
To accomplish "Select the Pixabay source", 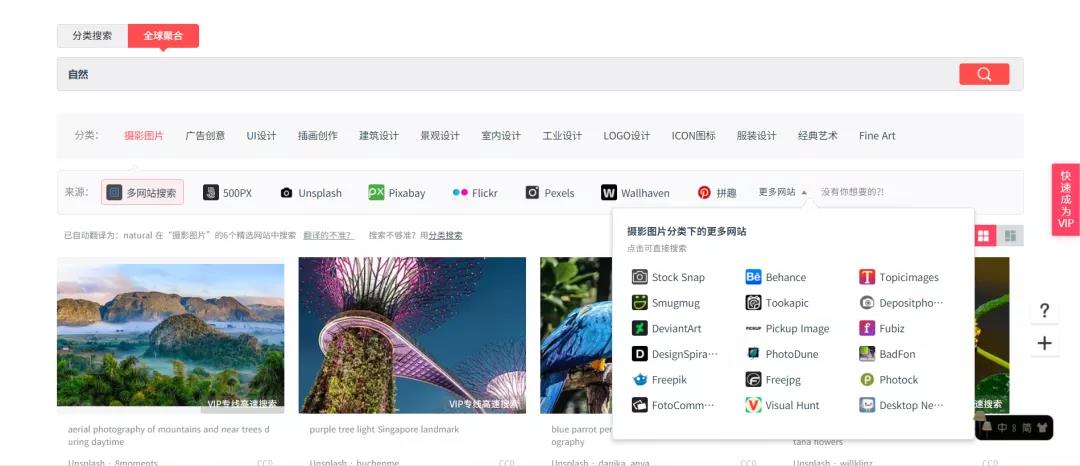I will tap(396, 193).
